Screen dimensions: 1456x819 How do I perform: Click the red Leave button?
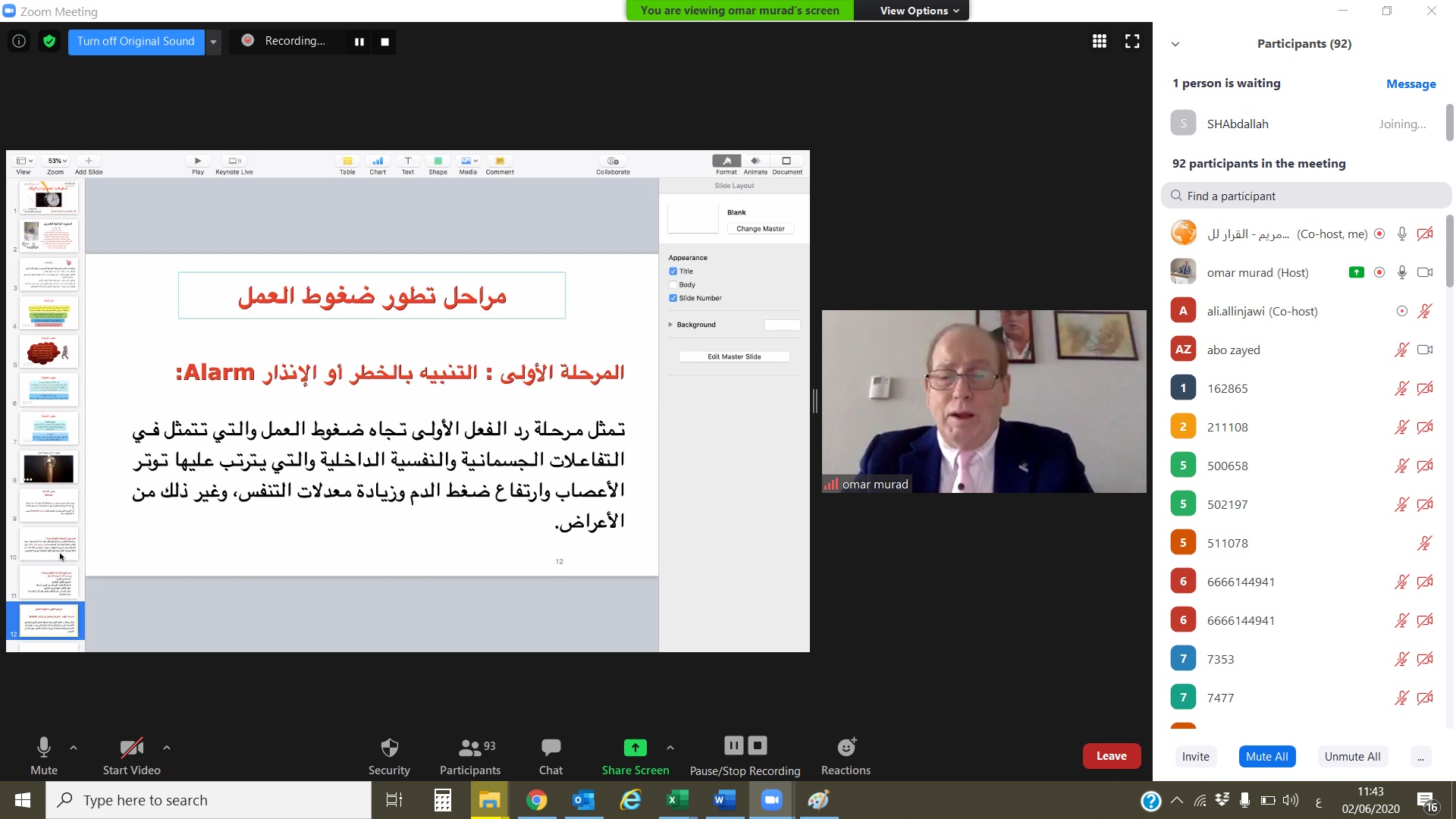[1111, 756]
